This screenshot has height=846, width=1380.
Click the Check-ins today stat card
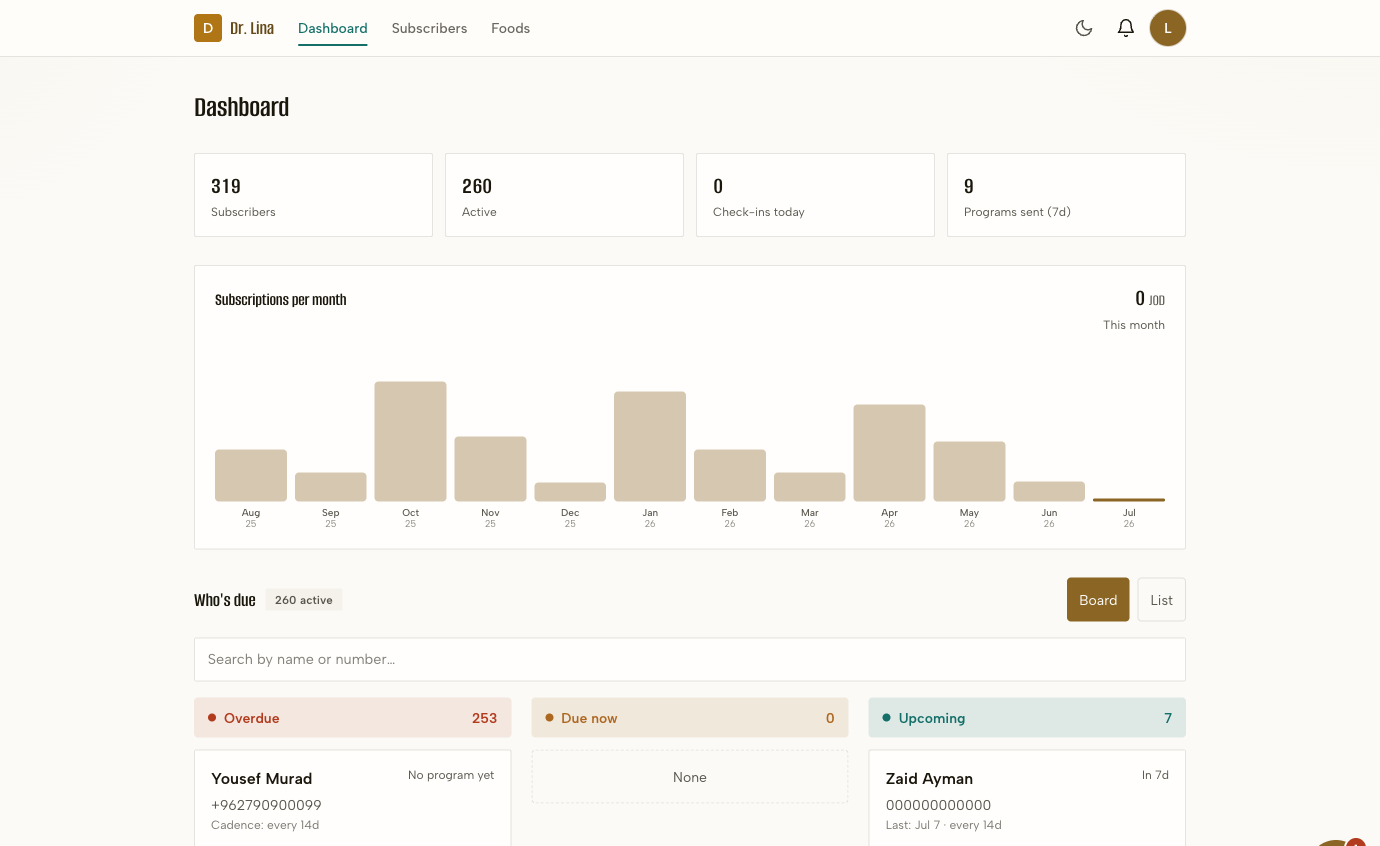point(815,195)
